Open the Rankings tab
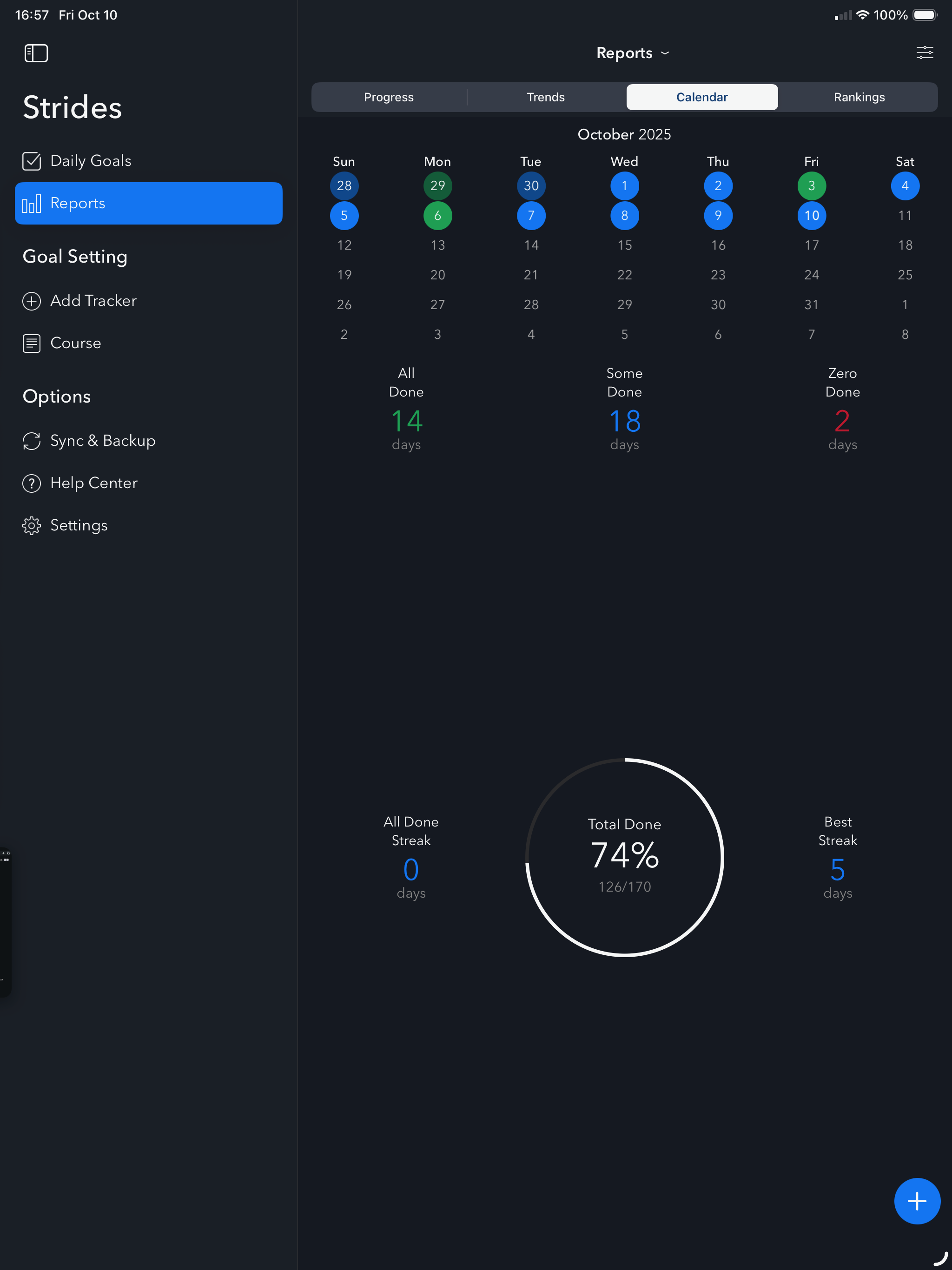Screen dimensions: 952x1270 pyautogui.click(x=859, y=97)
